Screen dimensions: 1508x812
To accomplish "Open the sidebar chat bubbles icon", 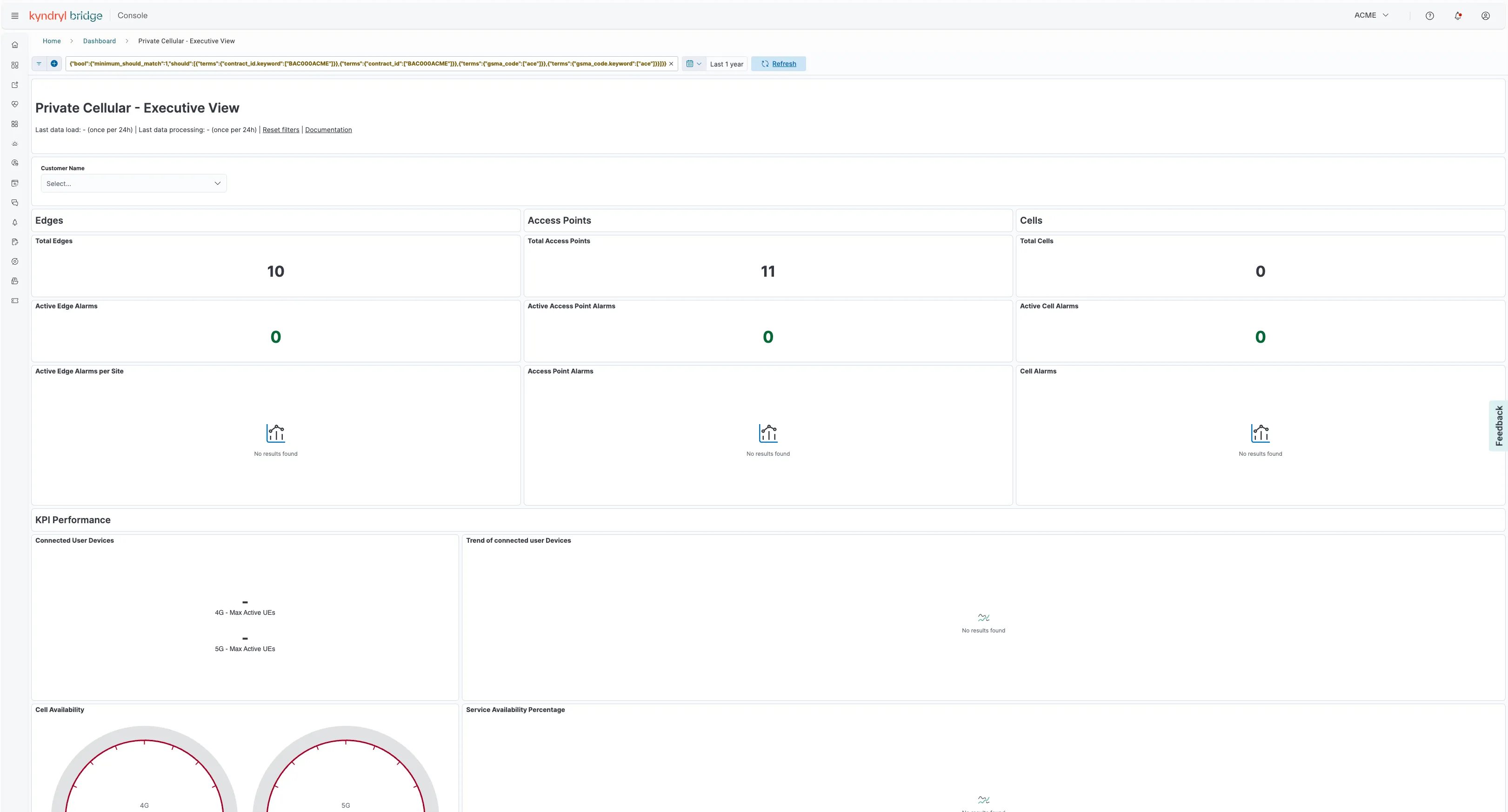I will (x=14, y=203).
